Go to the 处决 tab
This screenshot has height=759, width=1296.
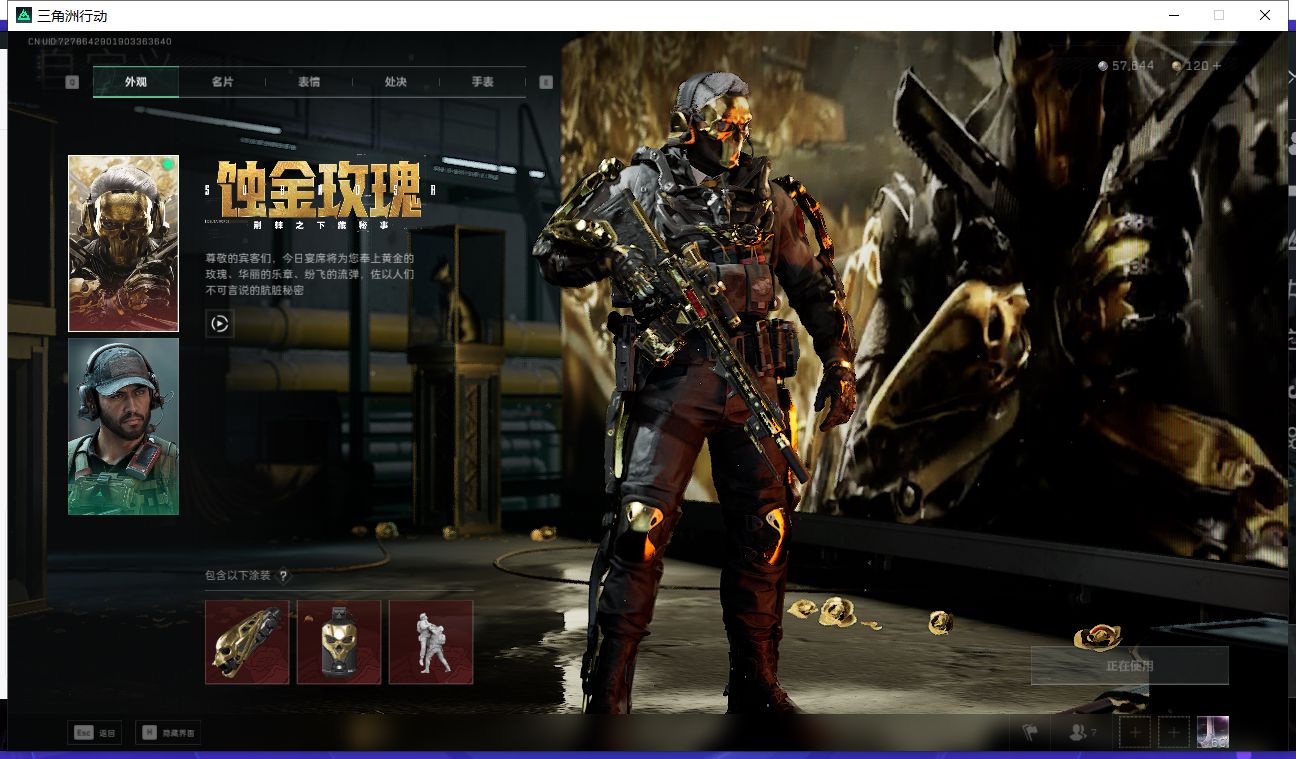tap(396, 82)
